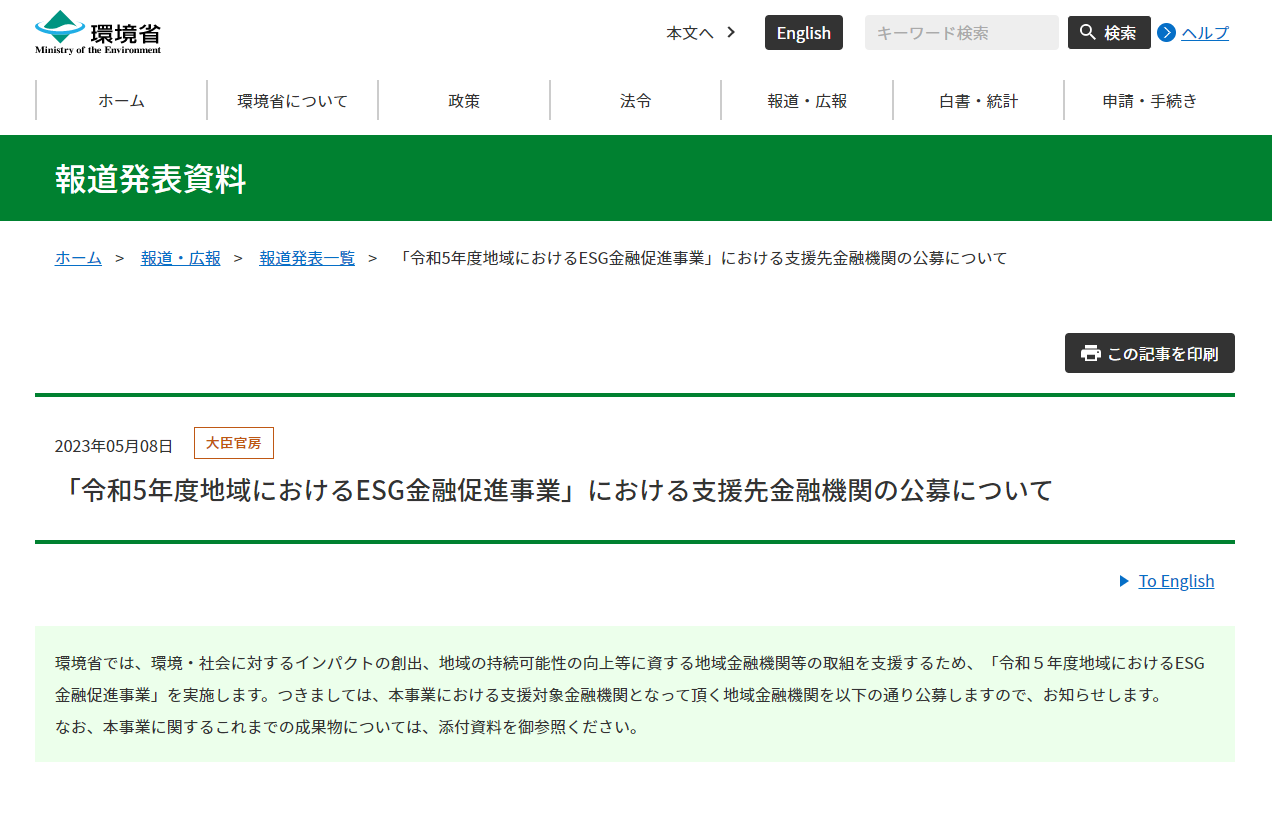Open the 申請・手続き menu item

(1150, 100)
